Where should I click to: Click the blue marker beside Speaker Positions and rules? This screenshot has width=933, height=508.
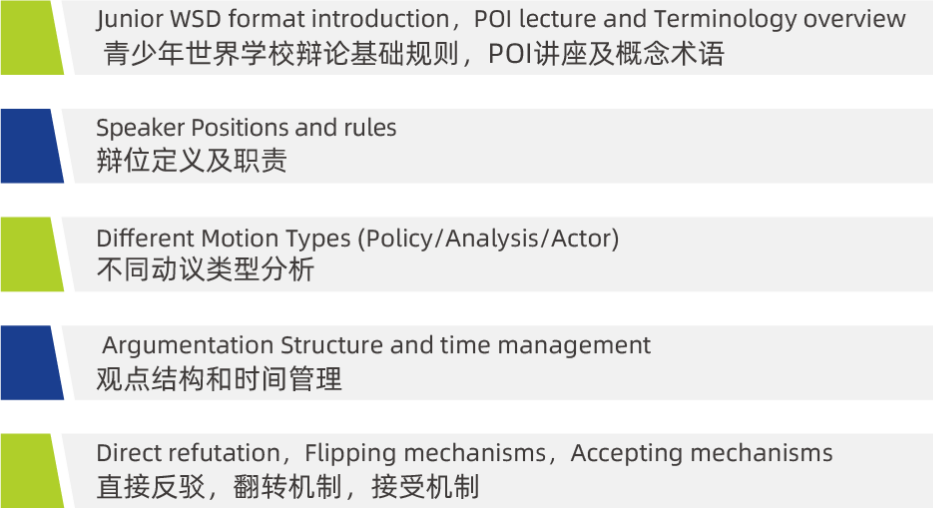(x=31, y=146)
